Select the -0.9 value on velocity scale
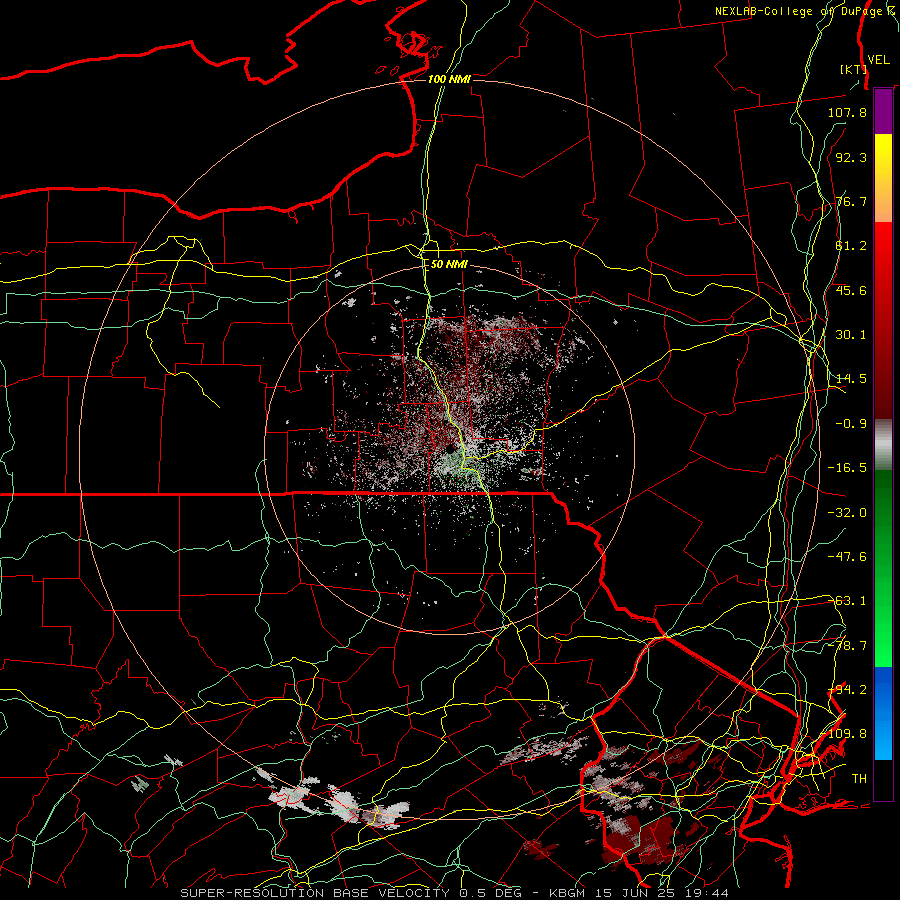900x900 pixels. [x=851, y=424]
